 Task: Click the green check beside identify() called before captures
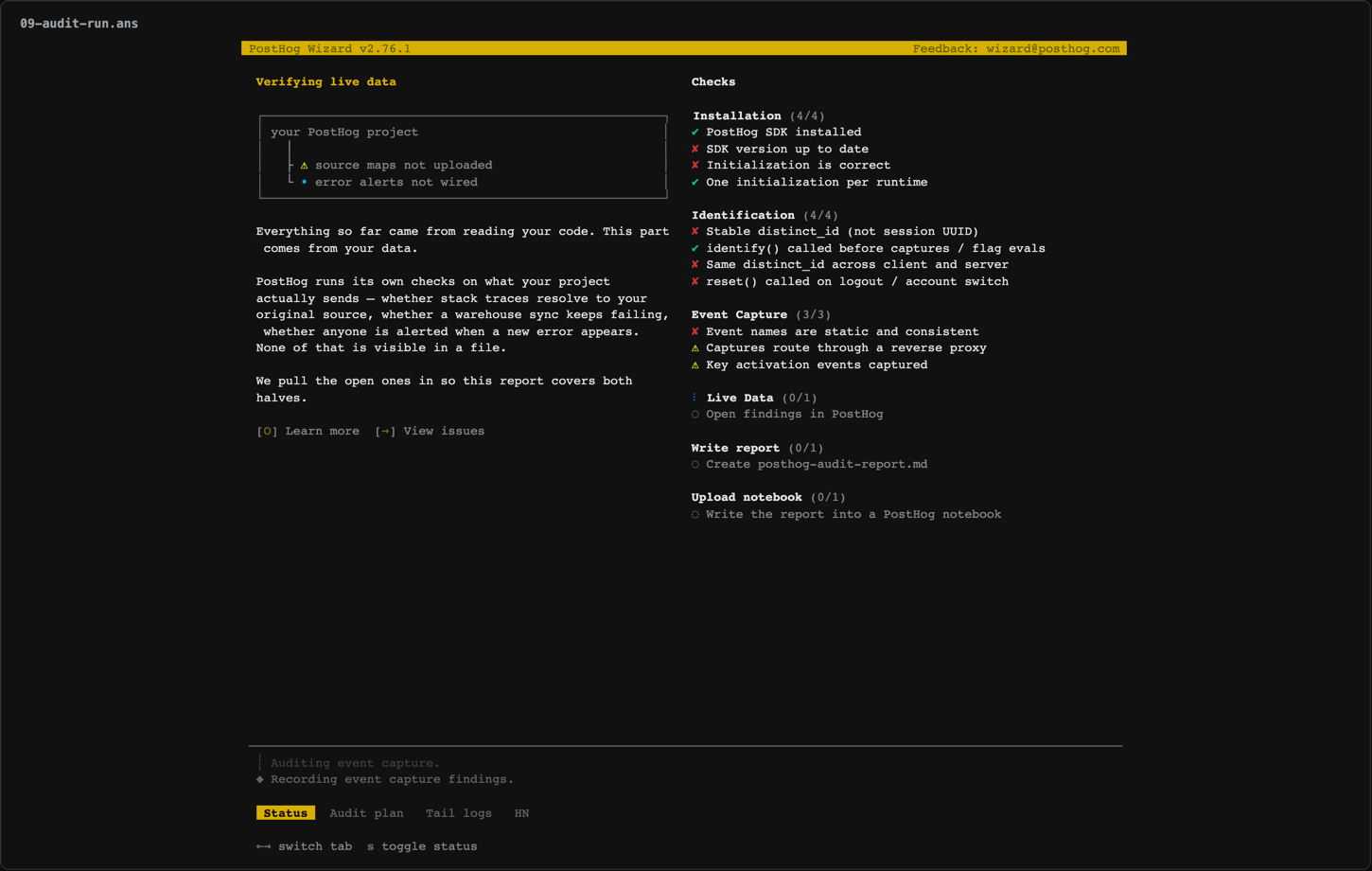tap(695, 248)
